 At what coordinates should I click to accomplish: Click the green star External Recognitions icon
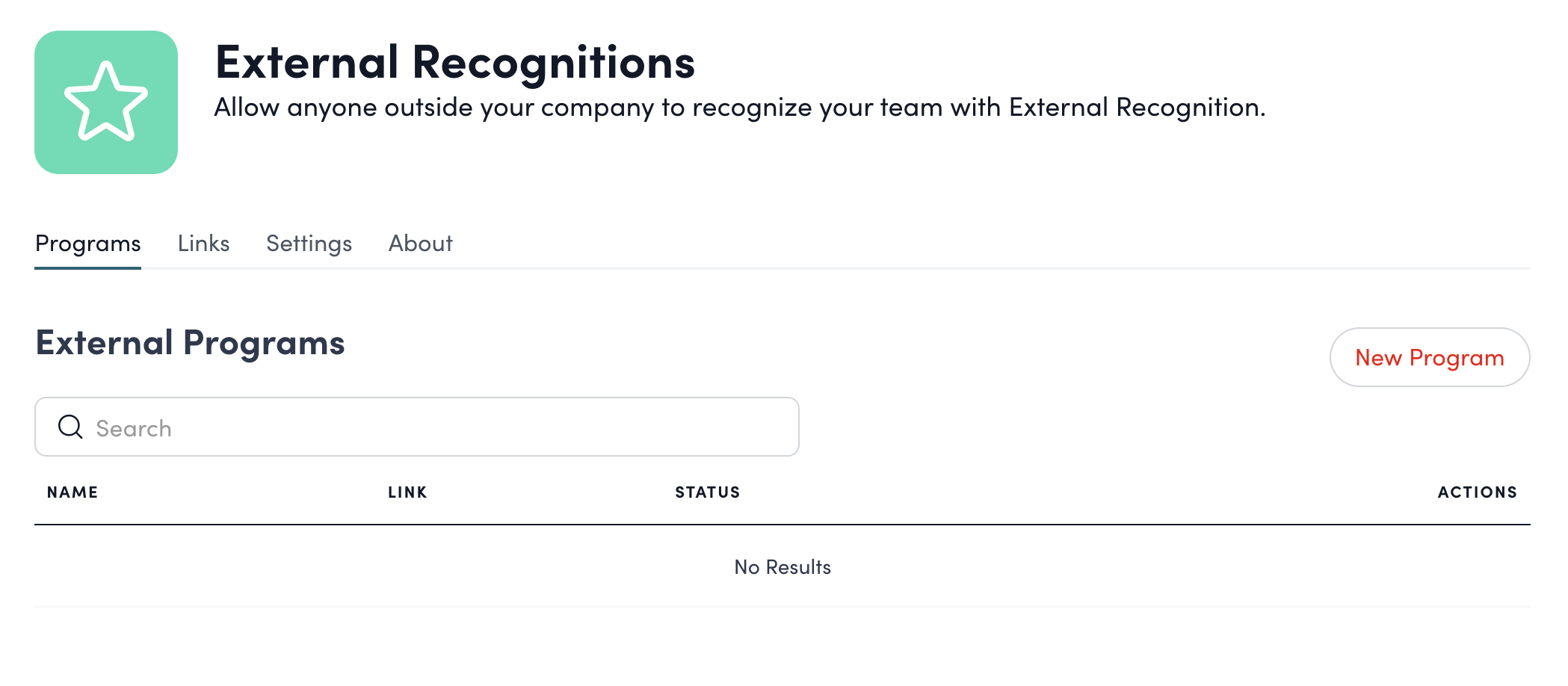[106, 102]
